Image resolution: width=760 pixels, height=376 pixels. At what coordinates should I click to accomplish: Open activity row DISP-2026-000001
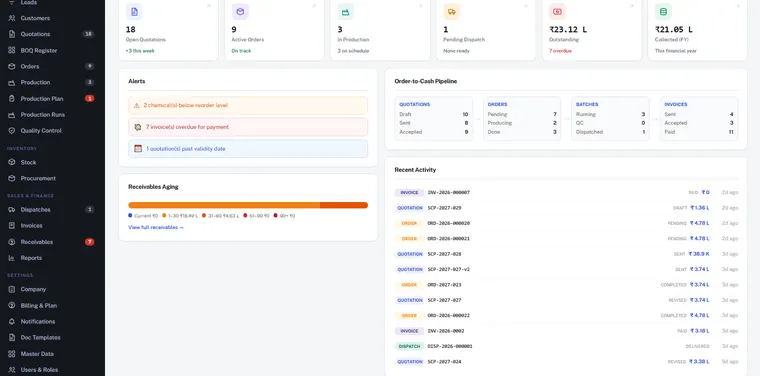coord(566,346)
